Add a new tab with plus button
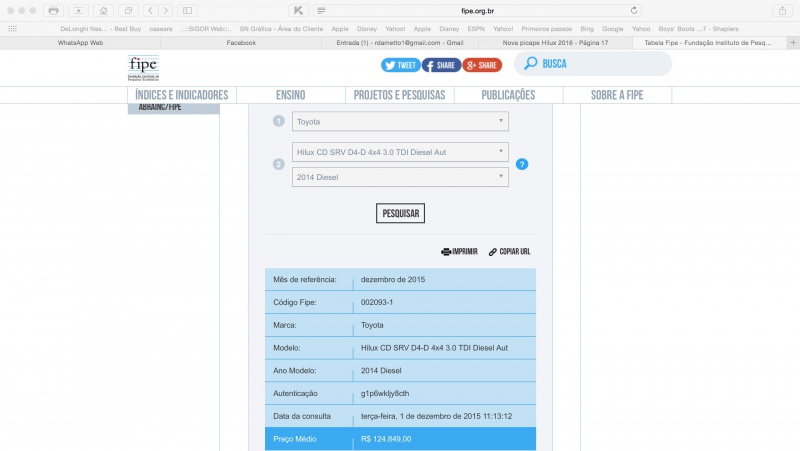 tap(793, 43)
